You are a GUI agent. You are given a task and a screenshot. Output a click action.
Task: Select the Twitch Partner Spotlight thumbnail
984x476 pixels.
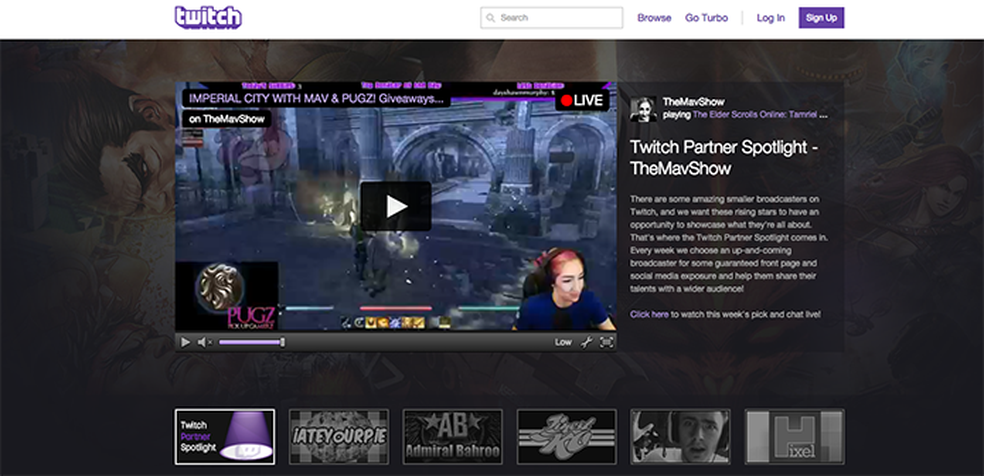(x=225, y=437)
